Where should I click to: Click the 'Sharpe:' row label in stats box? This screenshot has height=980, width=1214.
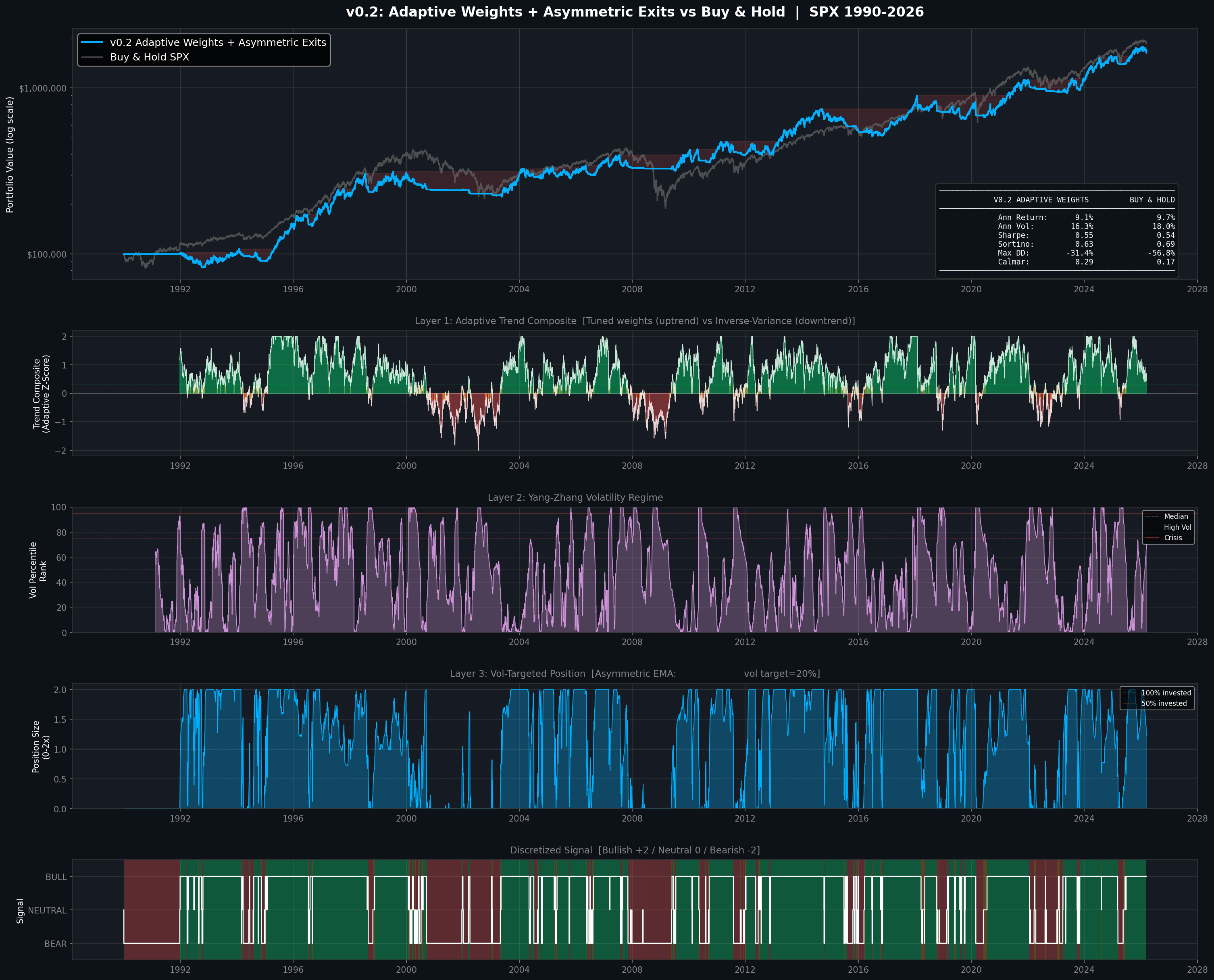coord(1013,235)
